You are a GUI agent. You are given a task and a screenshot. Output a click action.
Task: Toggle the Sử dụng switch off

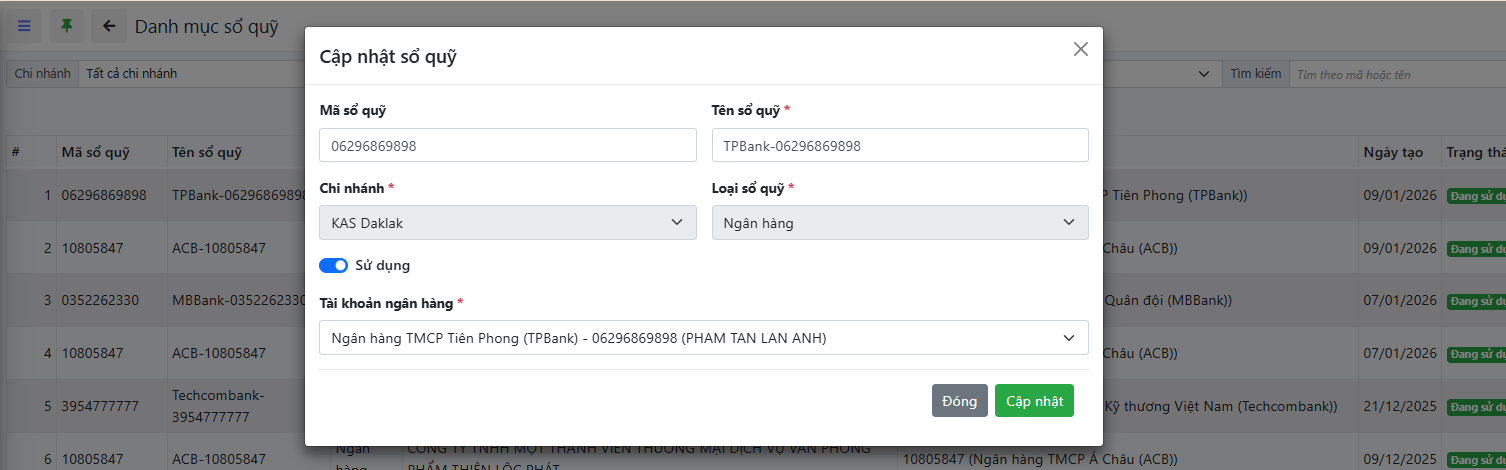pyautogui.click(x=333, y=265)
